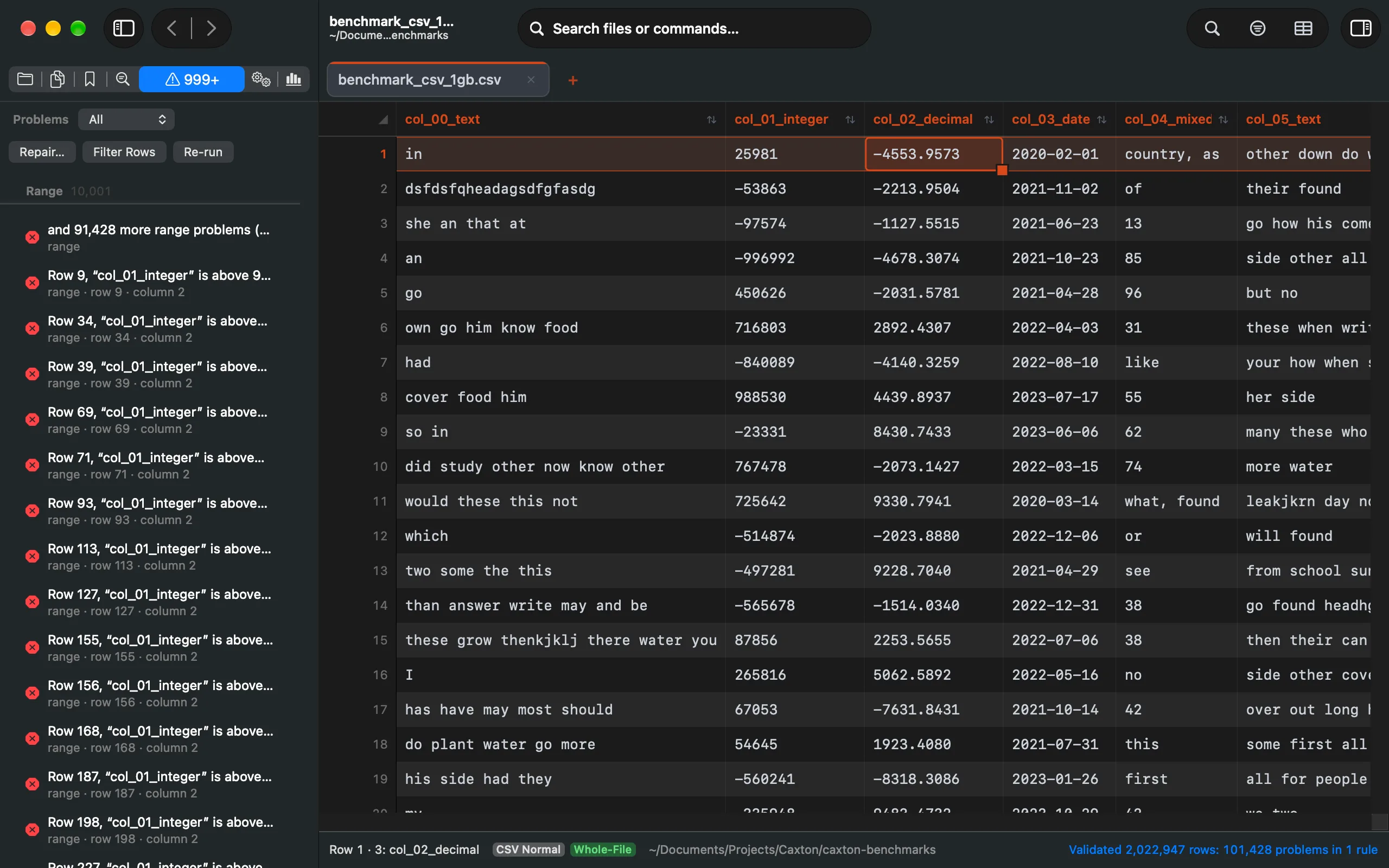Add a new tab with plus icon

coord(573,80)
